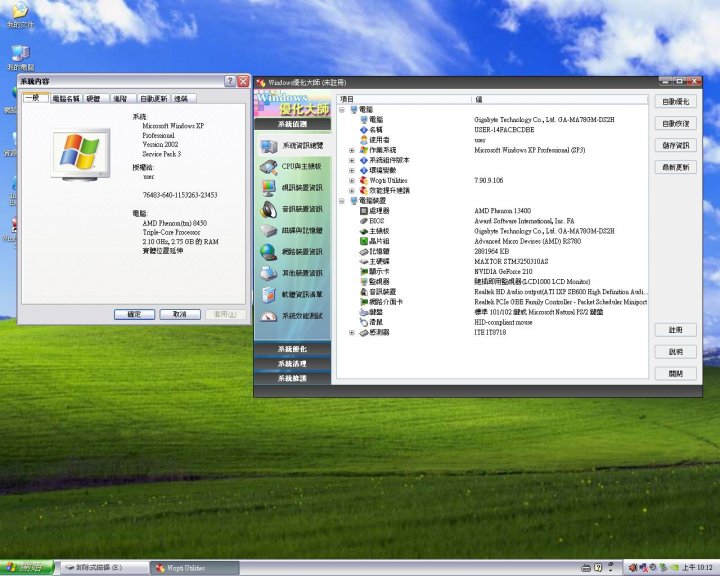
Task: Click the BIOS row icon
Action: point(364,221)
